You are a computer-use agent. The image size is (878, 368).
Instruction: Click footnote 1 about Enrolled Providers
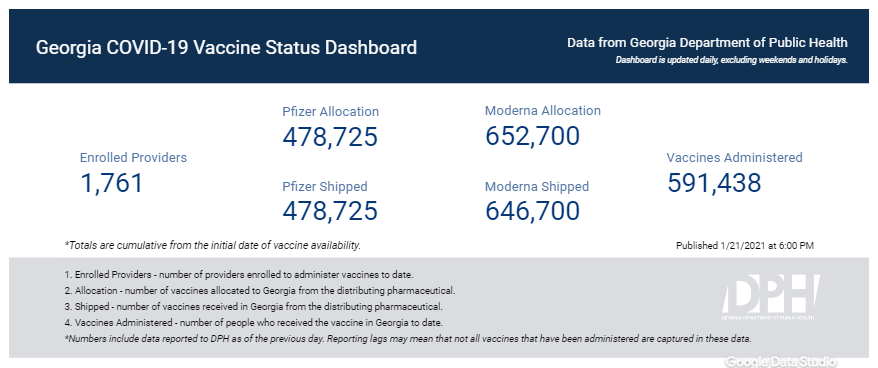pyautogui.click(x=239, y=275)
